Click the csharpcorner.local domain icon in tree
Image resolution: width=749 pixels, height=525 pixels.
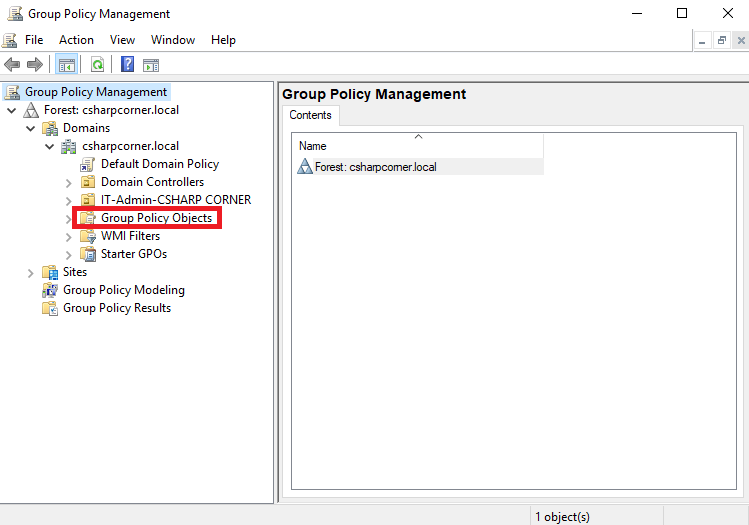click(69, 147)
